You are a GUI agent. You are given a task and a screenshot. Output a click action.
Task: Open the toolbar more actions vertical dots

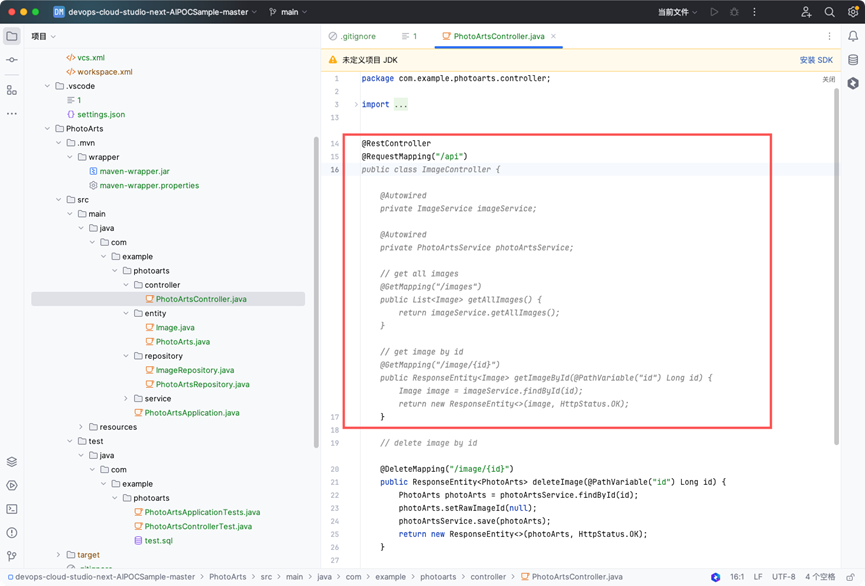pyautogui.click(x=754, y=12)
